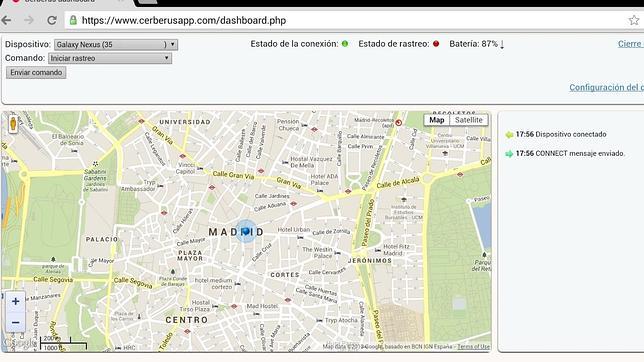644x362 pixels.
Task: Click the UNIVERSIDAD district label on the map
Action: tap(185, 122)
